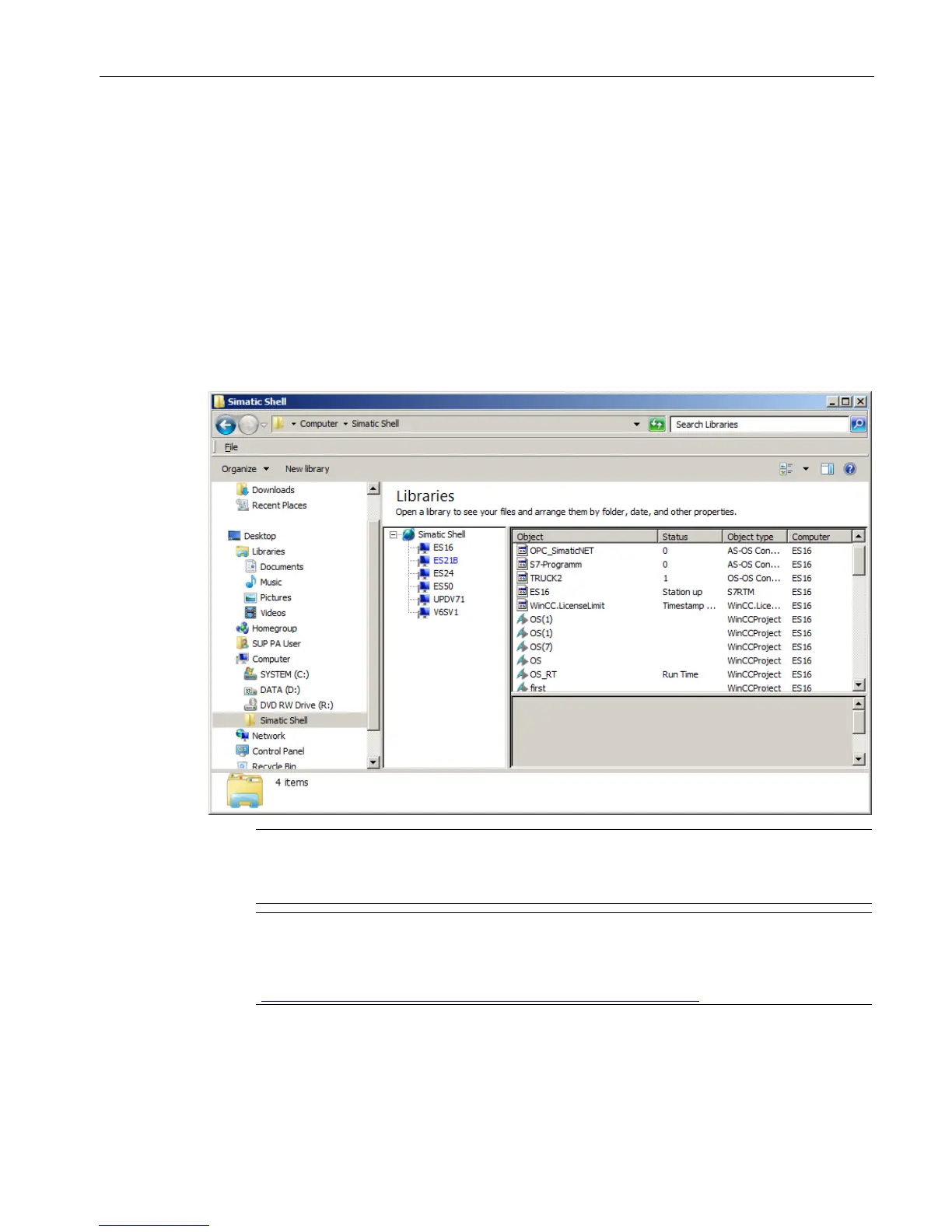This screenshot has width=952, height=1232.
Task: Select the S7-Programm row
Action: click(x=683, y=565)
